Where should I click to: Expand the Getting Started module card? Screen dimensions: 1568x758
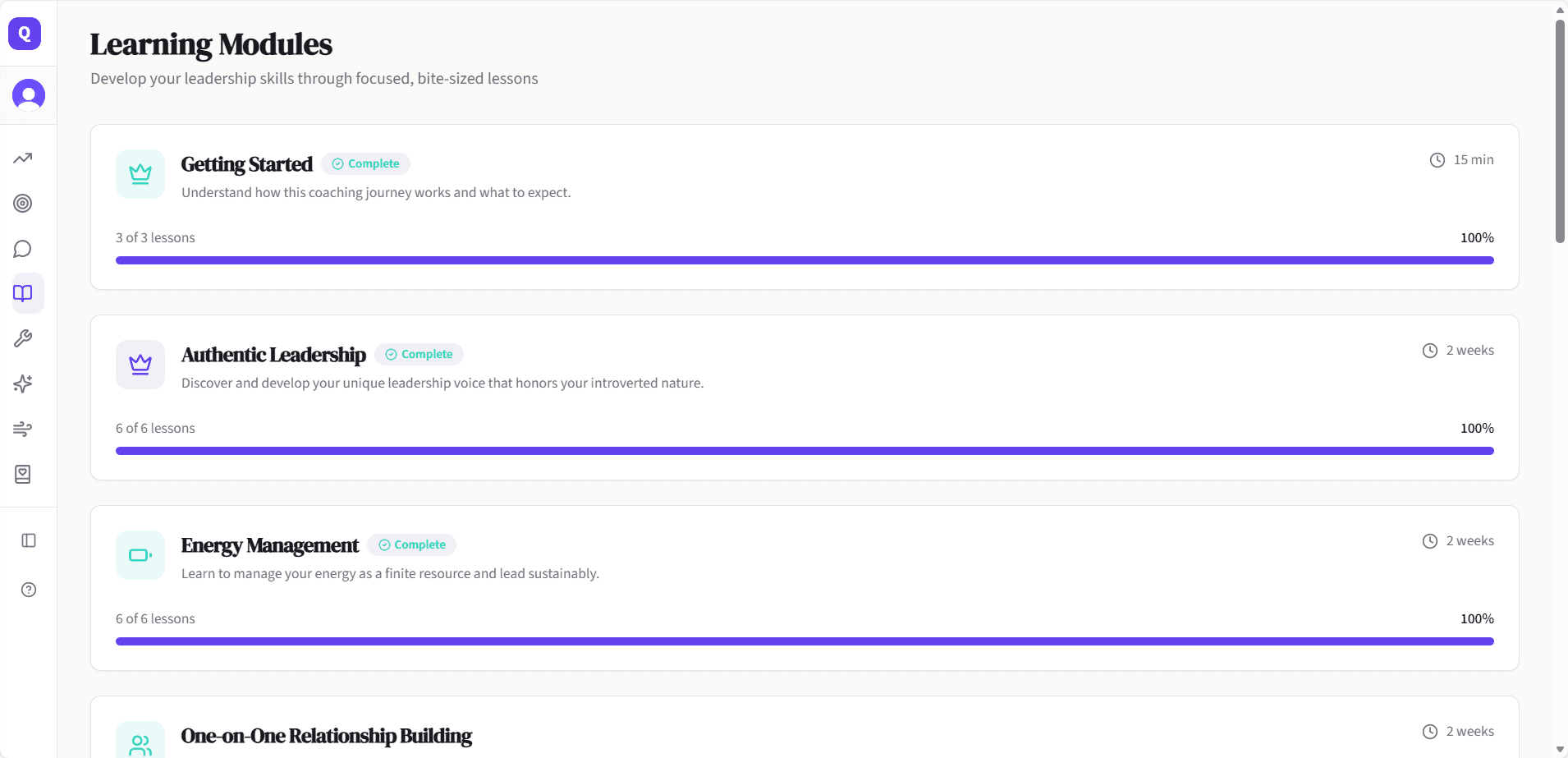click(805, 205)
